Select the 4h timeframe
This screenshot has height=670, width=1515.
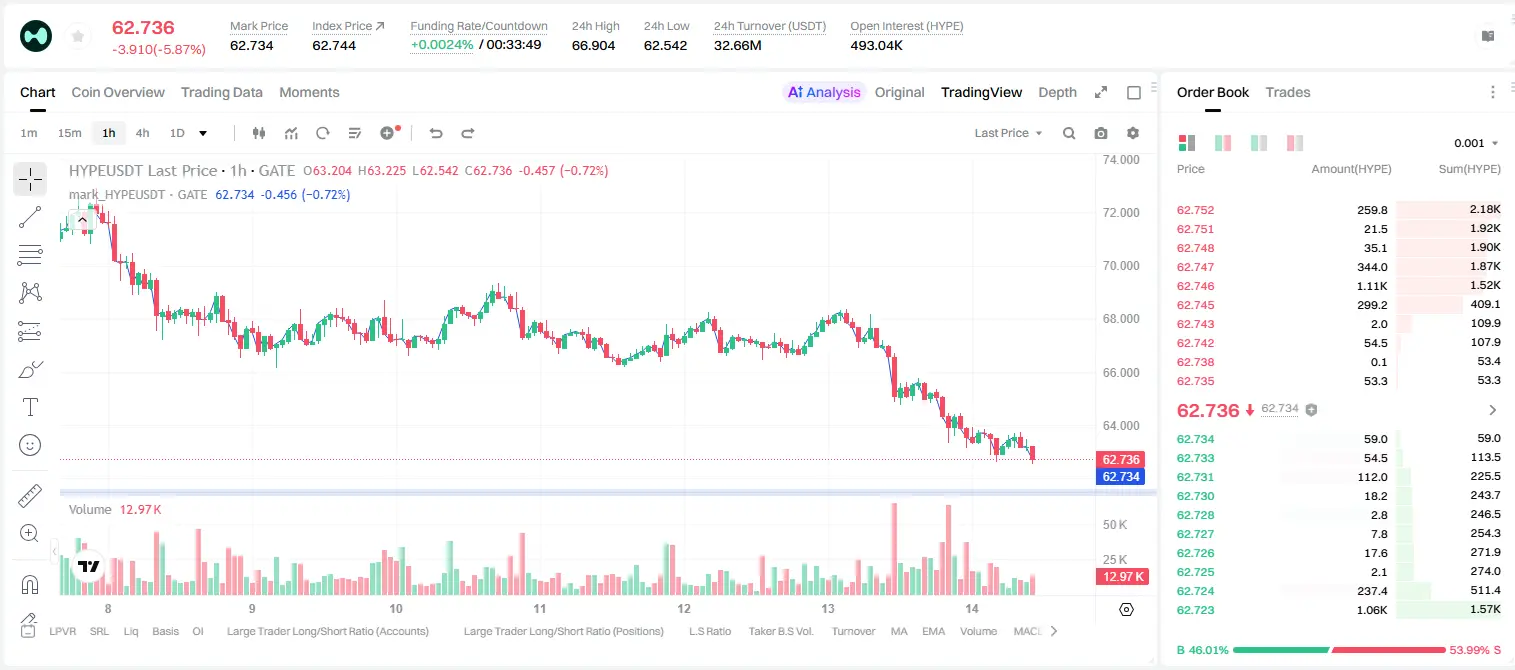coord(142,133)
